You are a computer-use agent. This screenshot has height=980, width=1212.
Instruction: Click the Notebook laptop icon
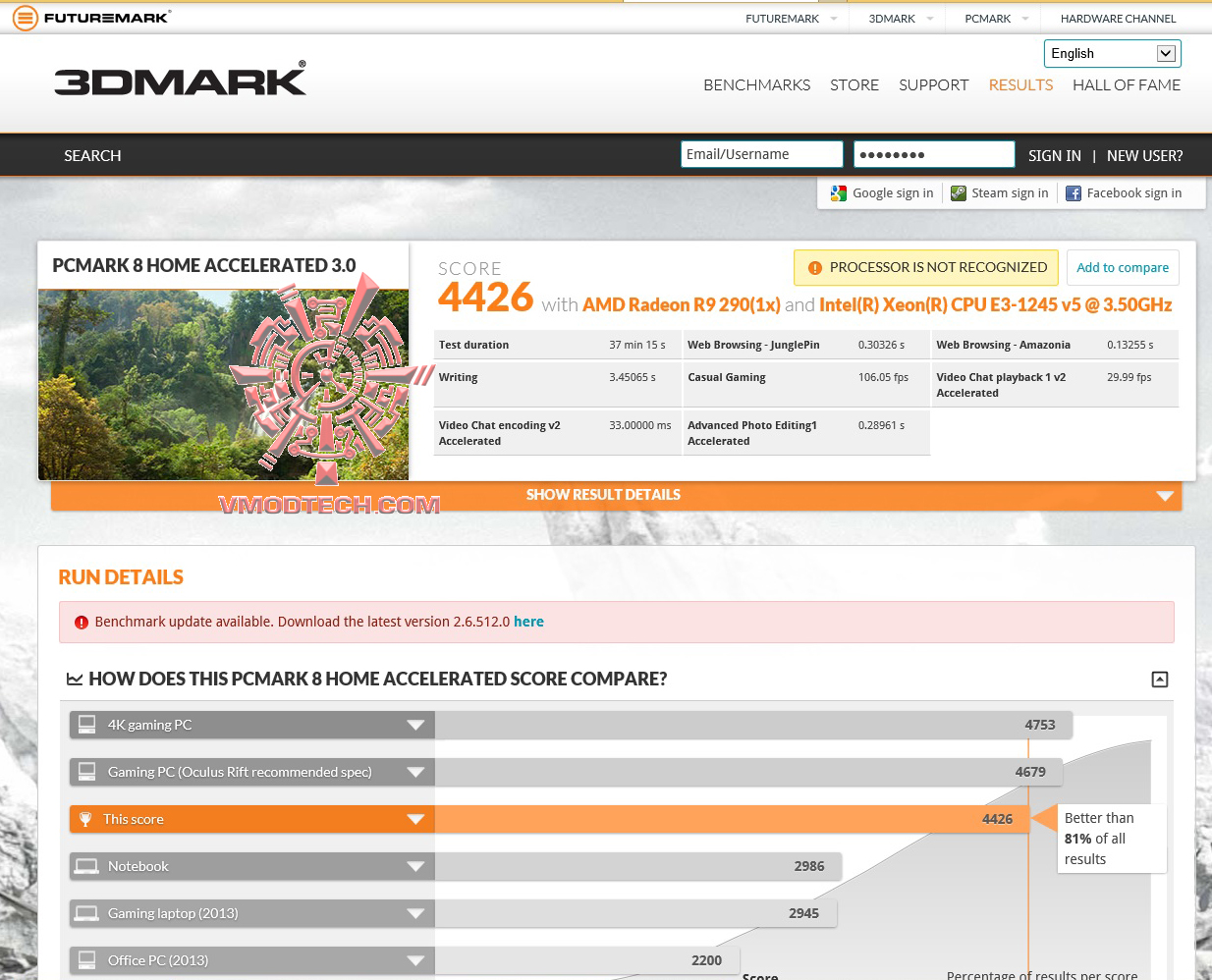pyautogui.click(x=86, y=866)
